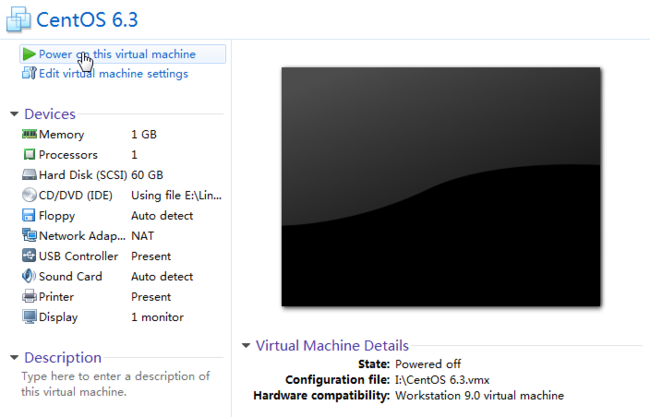Click the description text field

(x=116, y=384)
